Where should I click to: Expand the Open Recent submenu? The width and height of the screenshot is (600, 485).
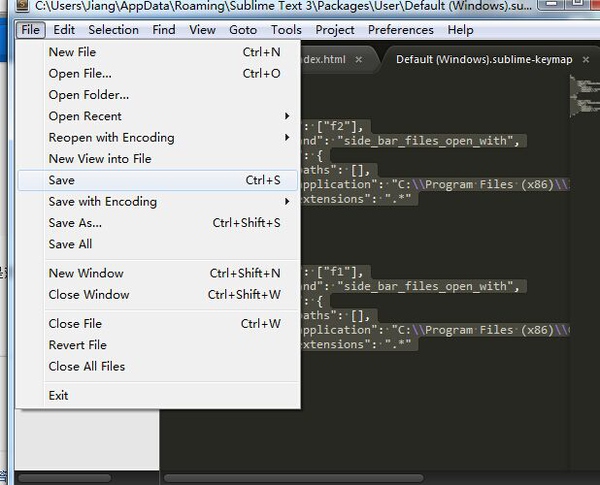click(x=158, y=116)
